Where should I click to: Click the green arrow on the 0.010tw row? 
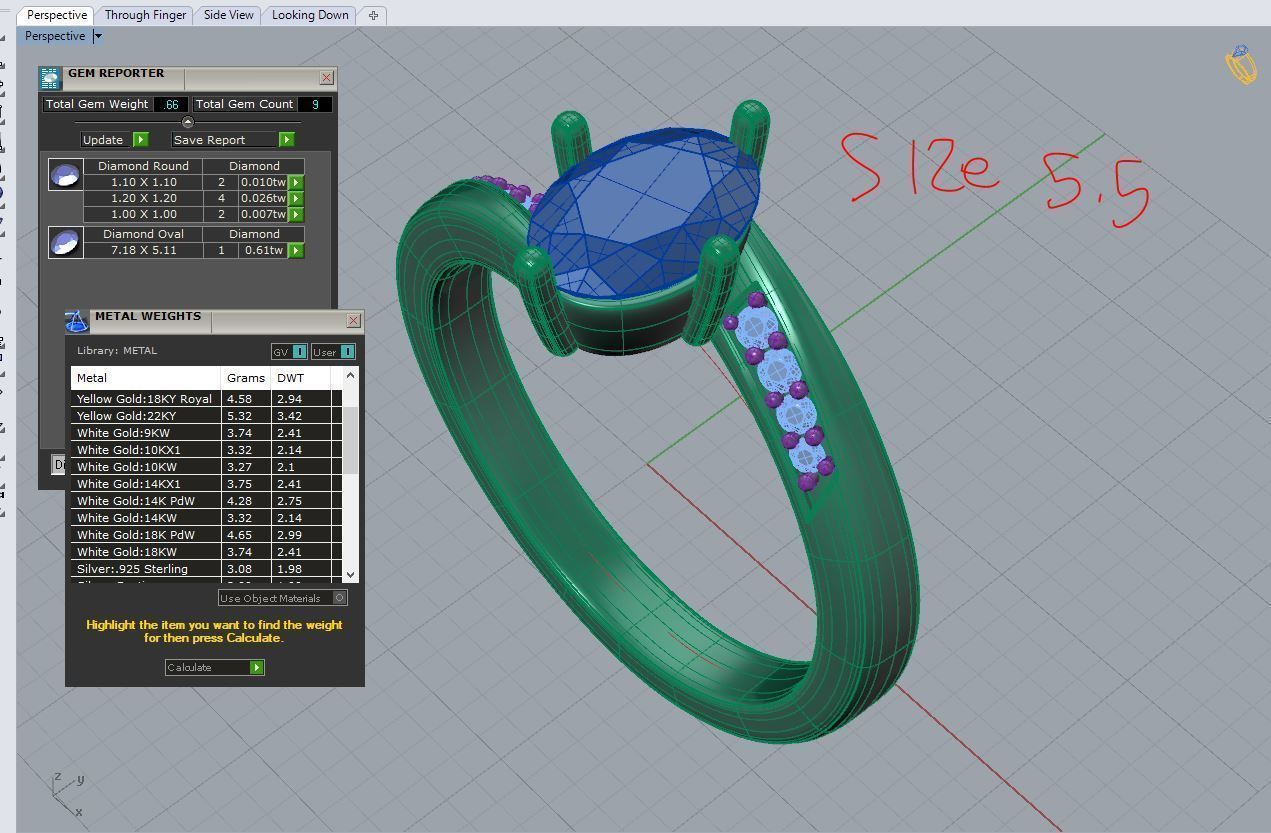click(x=296, y=183)
